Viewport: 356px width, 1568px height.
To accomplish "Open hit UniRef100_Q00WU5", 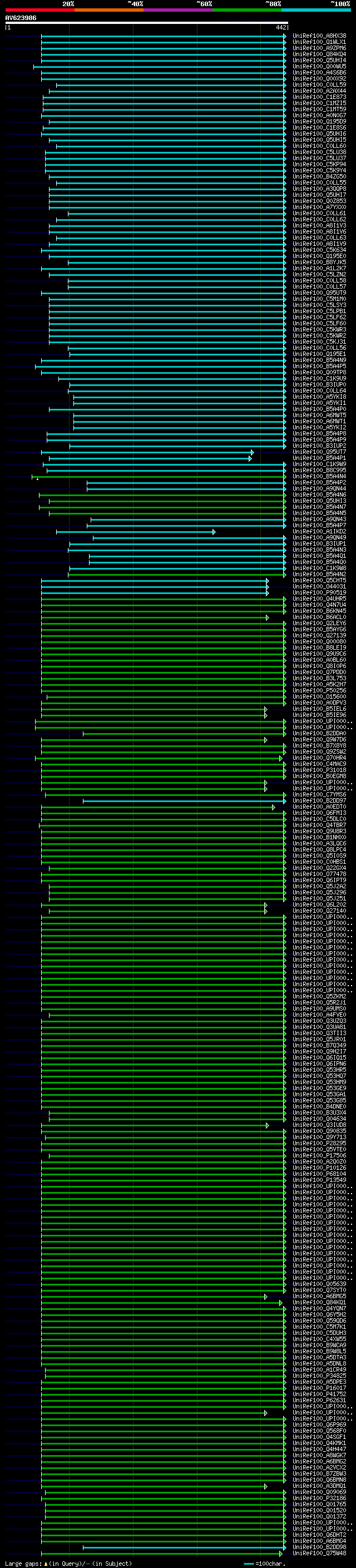I will pos(319,66).
